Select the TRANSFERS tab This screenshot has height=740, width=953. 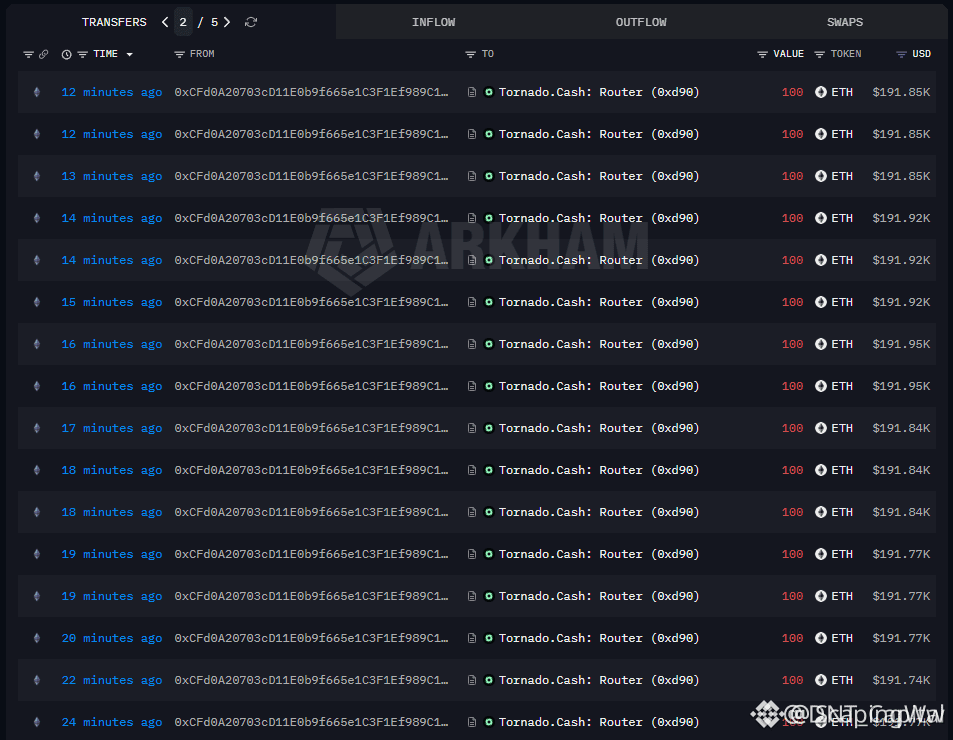pyautogui.click(x=114, y=22)
